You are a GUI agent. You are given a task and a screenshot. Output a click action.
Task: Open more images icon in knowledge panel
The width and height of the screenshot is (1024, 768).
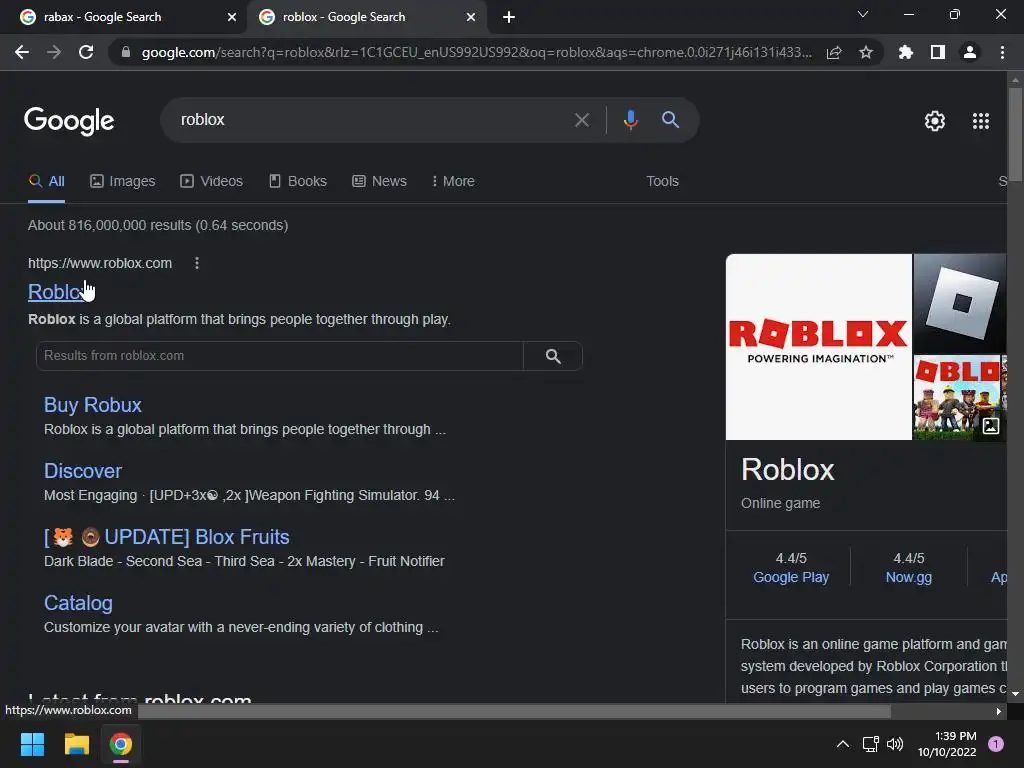[991, 426]
